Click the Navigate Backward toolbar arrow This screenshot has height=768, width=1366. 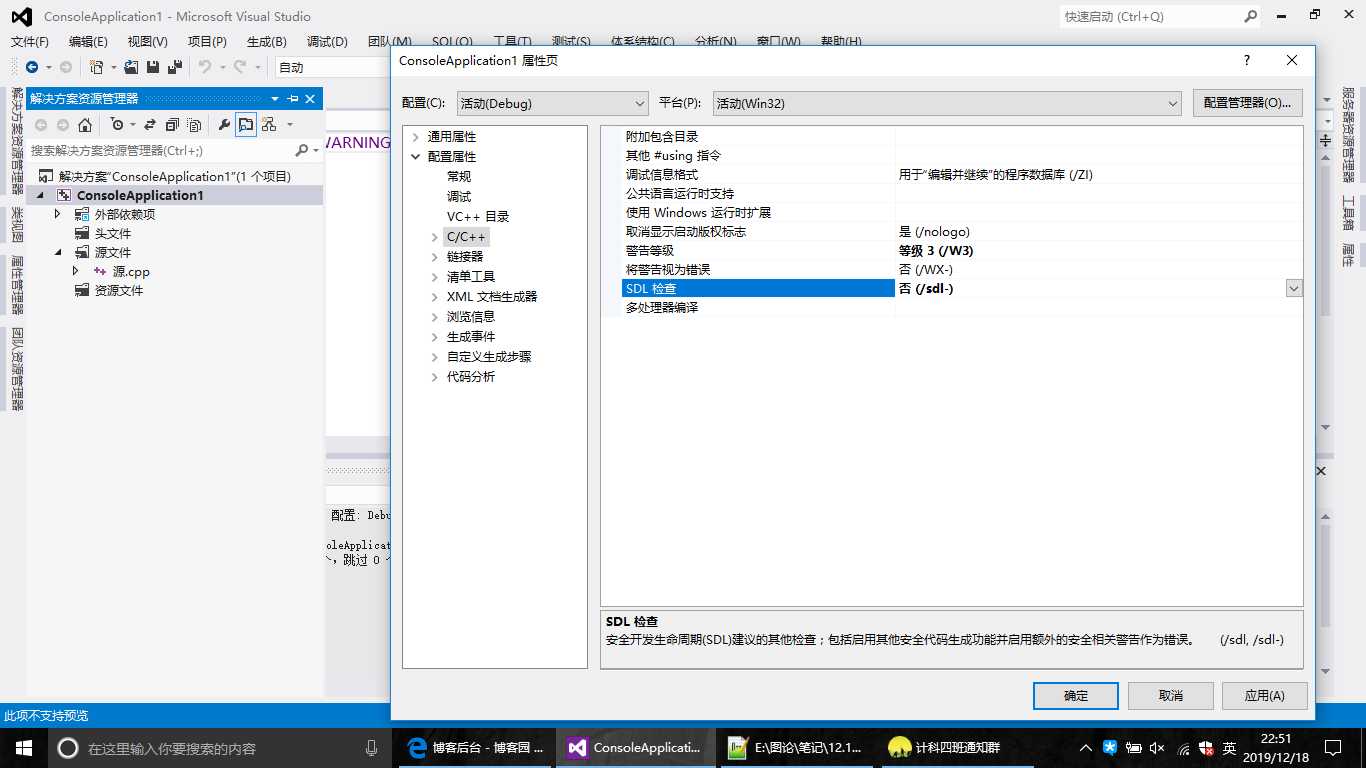pyautogui.click(x=32, y=67)
